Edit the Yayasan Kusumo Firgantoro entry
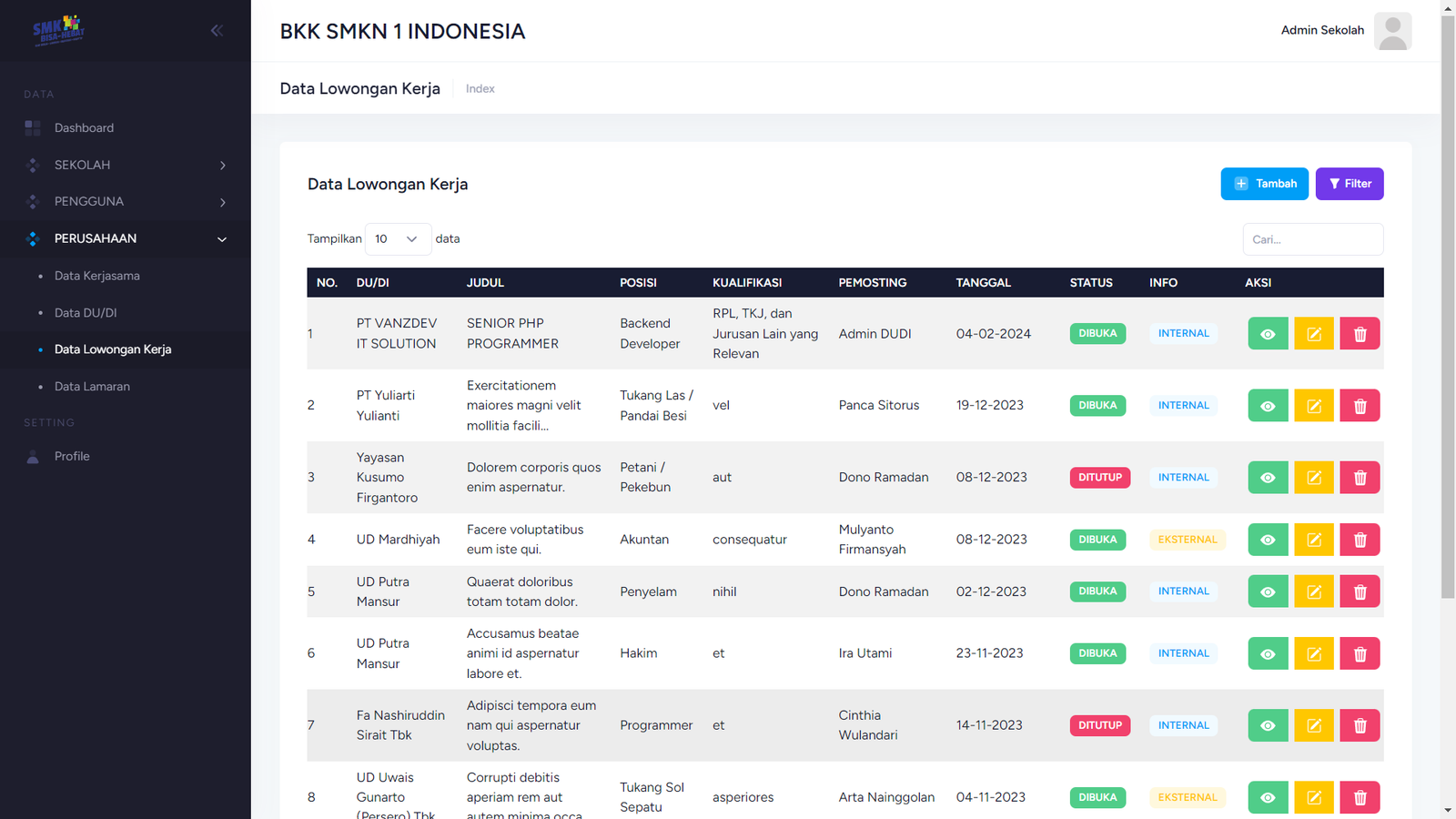 1313,478
